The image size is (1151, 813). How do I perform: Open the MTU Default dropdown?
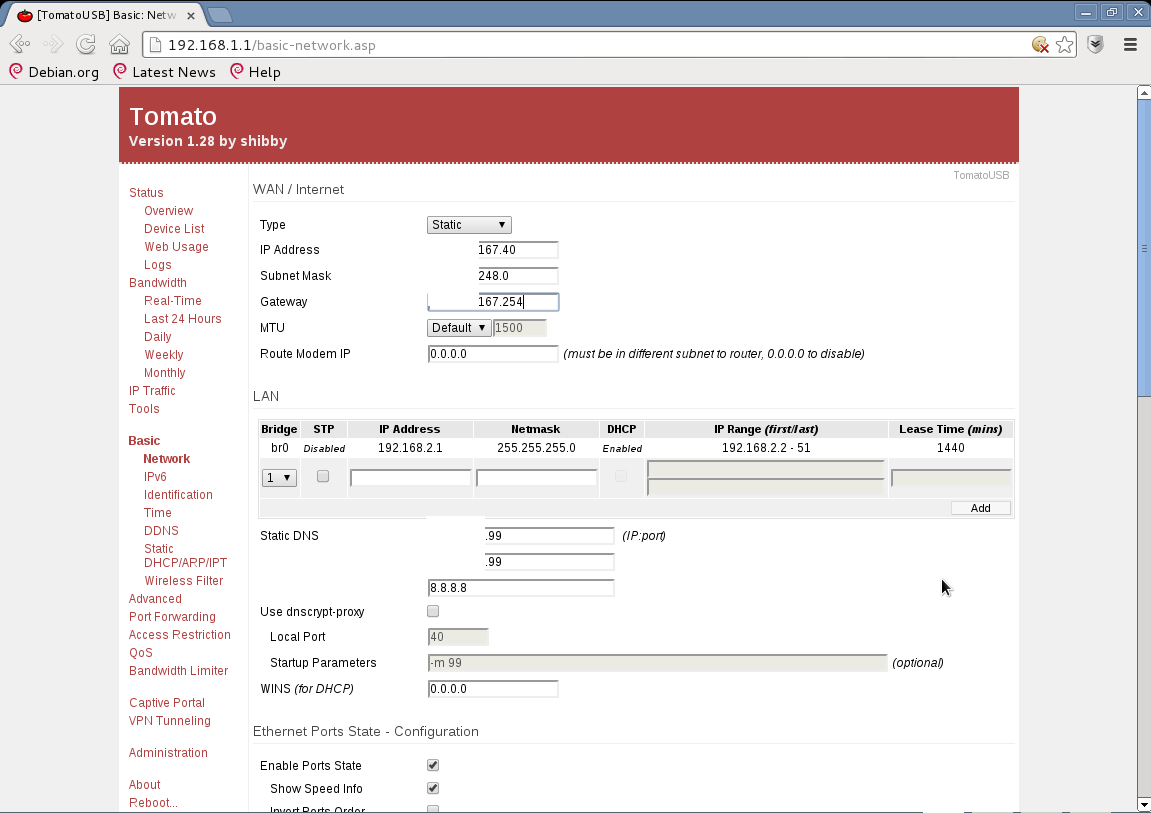pos(459,328)
